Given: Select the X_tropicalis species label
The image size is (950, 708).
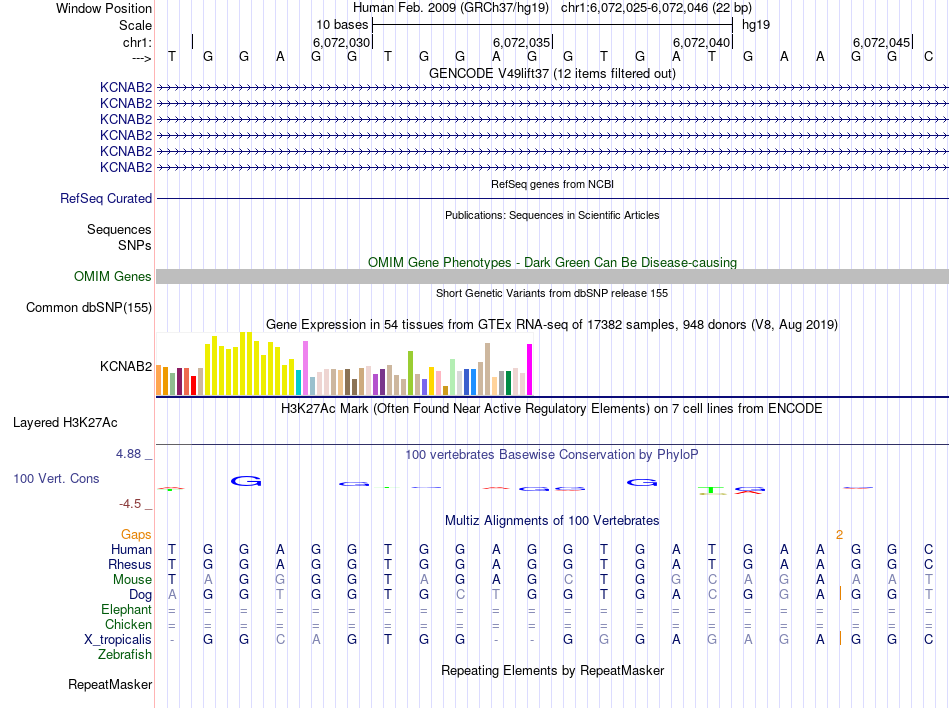Looking at the screenshot, I should point(118,639).
